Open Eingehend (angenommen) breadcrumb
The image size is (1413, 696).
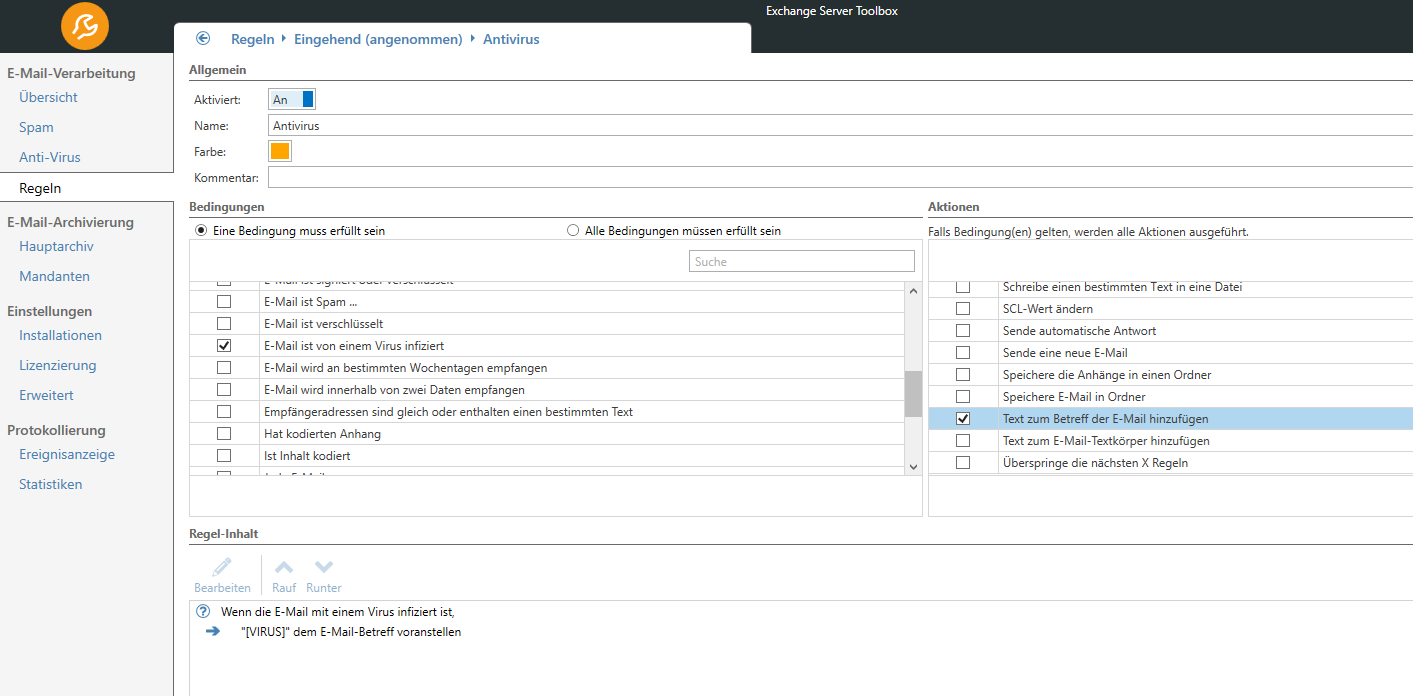pos(379,39)
